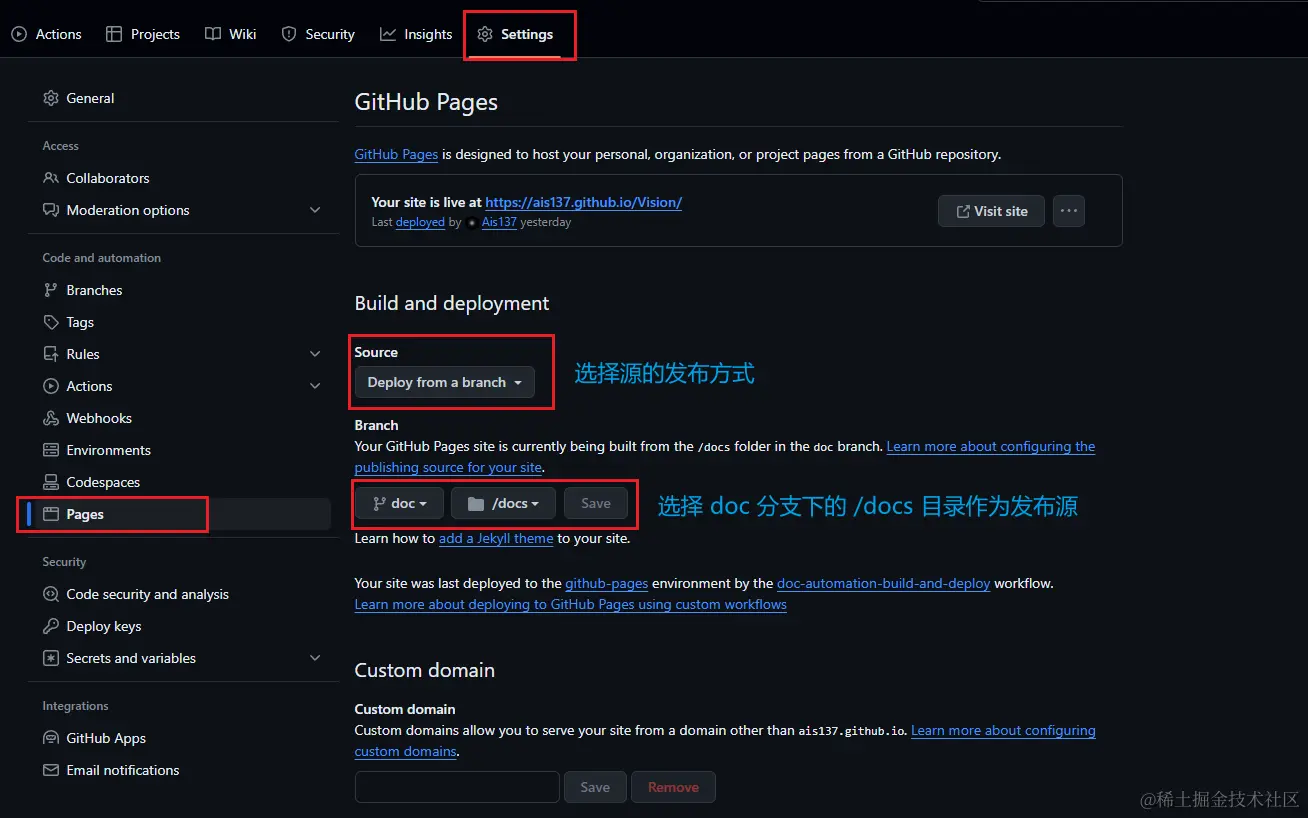
Task: Click the Wiki book icon
Action: pyautogui.click(x=212, y=34)
